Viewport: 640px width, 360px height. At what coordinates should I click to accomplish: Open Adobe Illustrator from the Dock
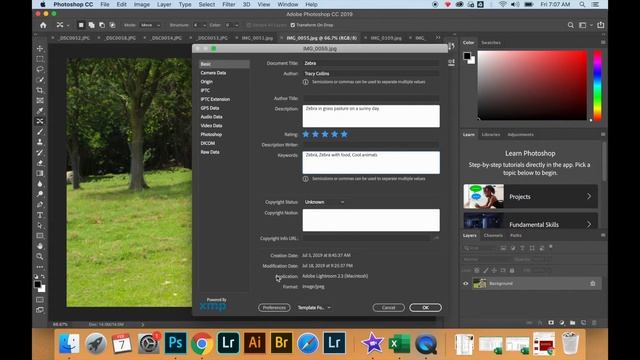click(x=255, y=342)
